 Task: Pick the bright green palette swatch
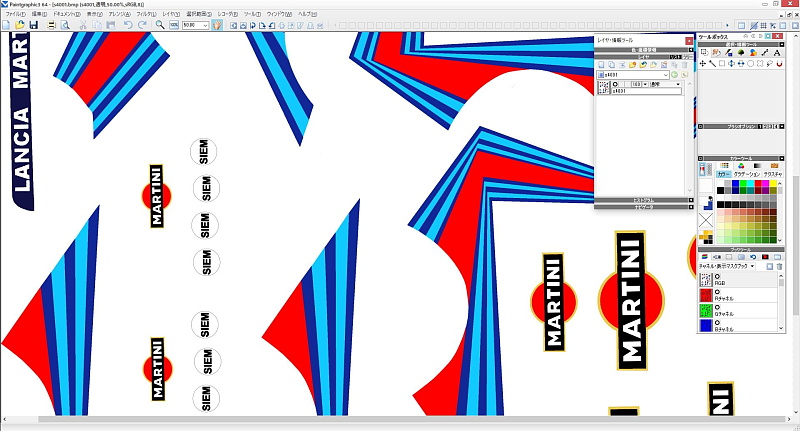[x=743, y=184]
